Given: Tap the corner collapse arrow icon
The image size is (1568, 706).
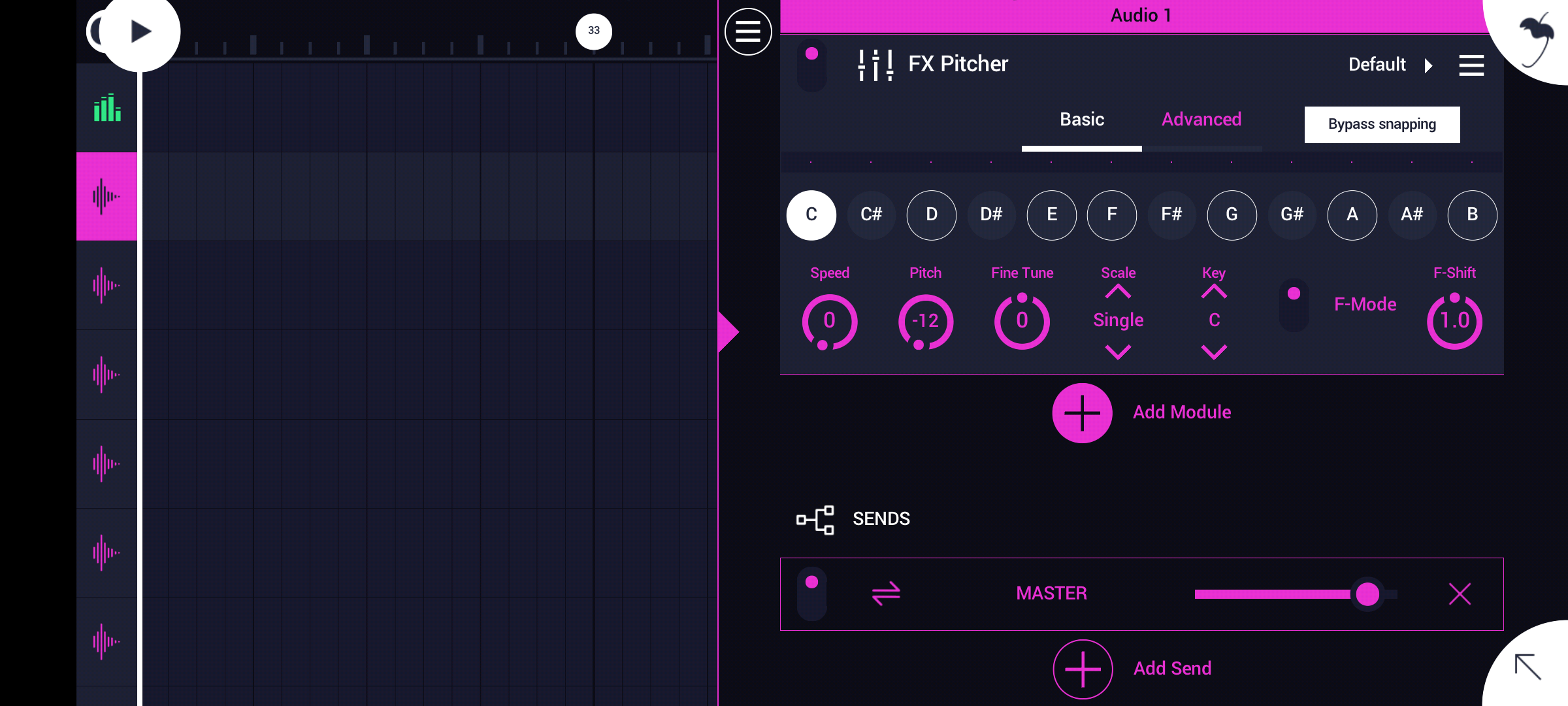Looking at the screenshot, I should point(1528,667).
